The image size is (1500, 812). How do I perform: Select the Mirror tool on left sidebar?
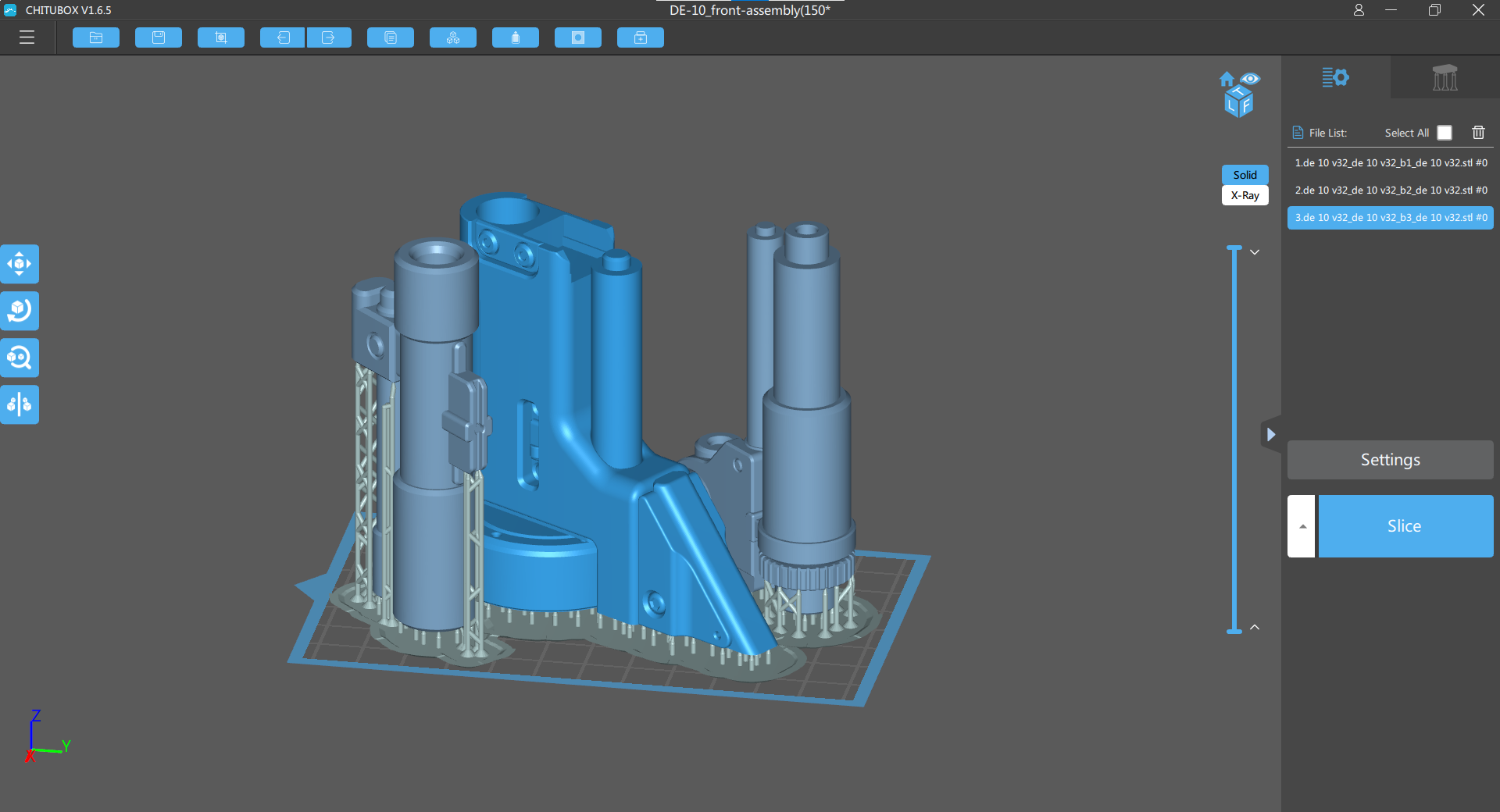(20, 404)
